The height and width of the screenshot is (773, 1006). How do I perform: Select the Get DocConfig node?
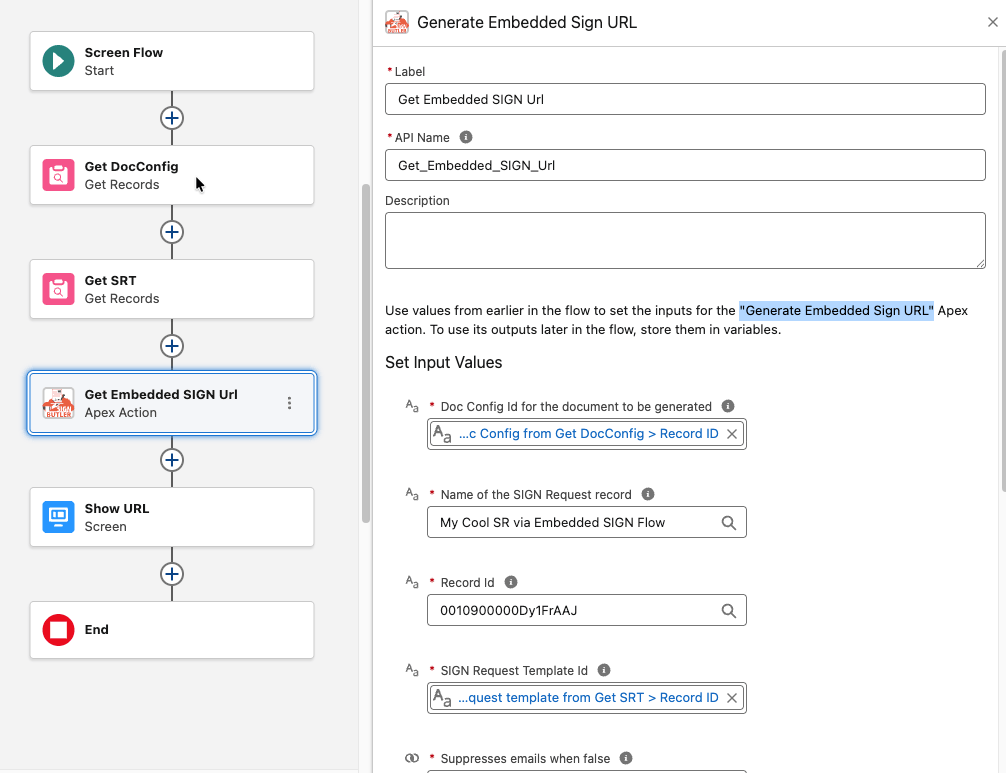pyautogui.click(x=172, y=175)
